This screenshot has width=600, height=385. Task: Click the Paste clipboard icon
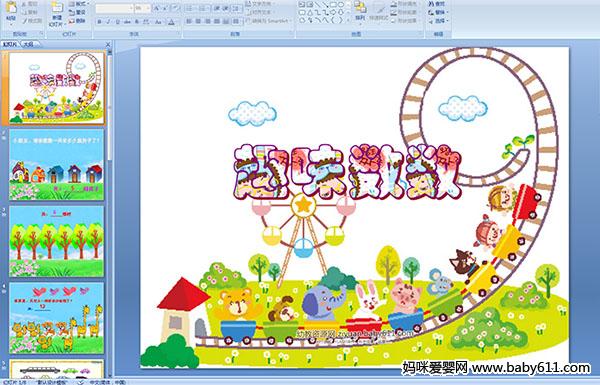tap(11, 11)
